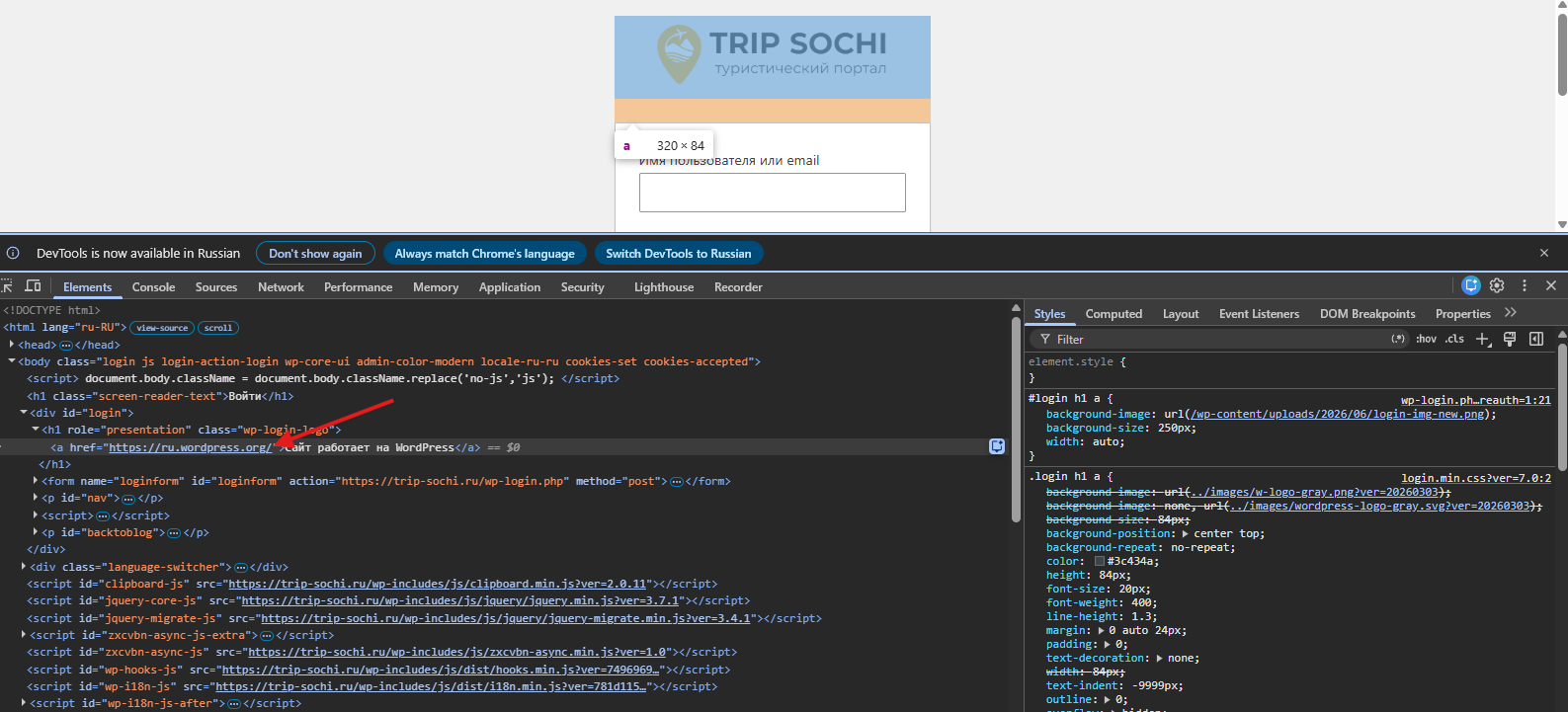Expand the background-position property triangle
This screenshot has width=1568, height=712.
pos(1186,533)
